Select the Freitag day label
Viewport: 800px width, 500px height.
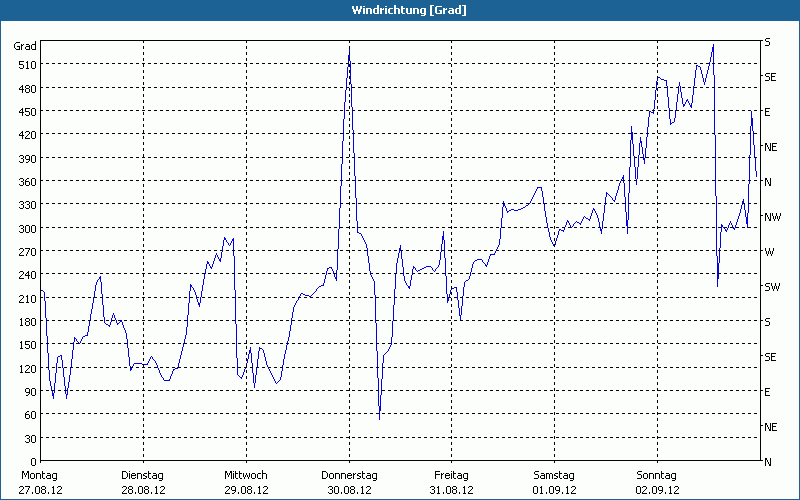point(452,476)
